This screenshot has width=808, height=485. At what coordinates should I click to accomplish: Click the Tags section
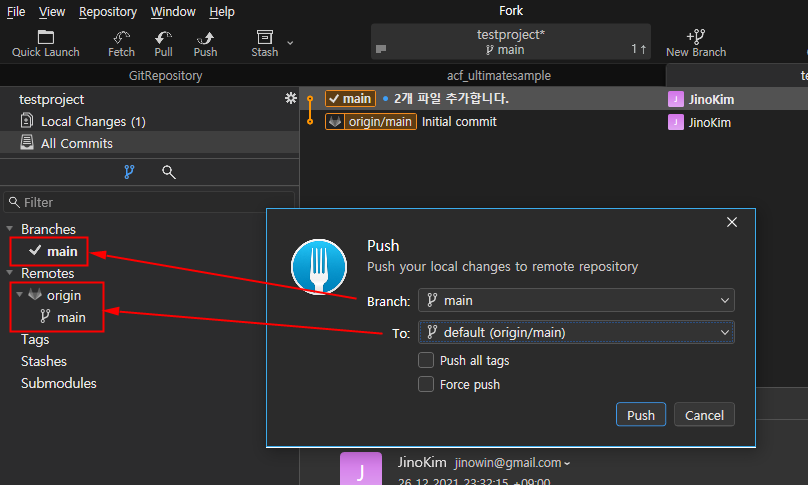(35, 339)
